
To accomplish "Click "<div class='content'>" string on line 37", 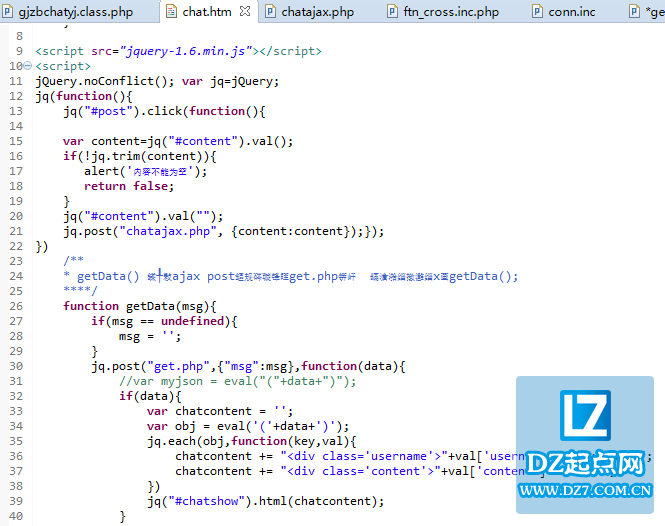I will (360, 471).
